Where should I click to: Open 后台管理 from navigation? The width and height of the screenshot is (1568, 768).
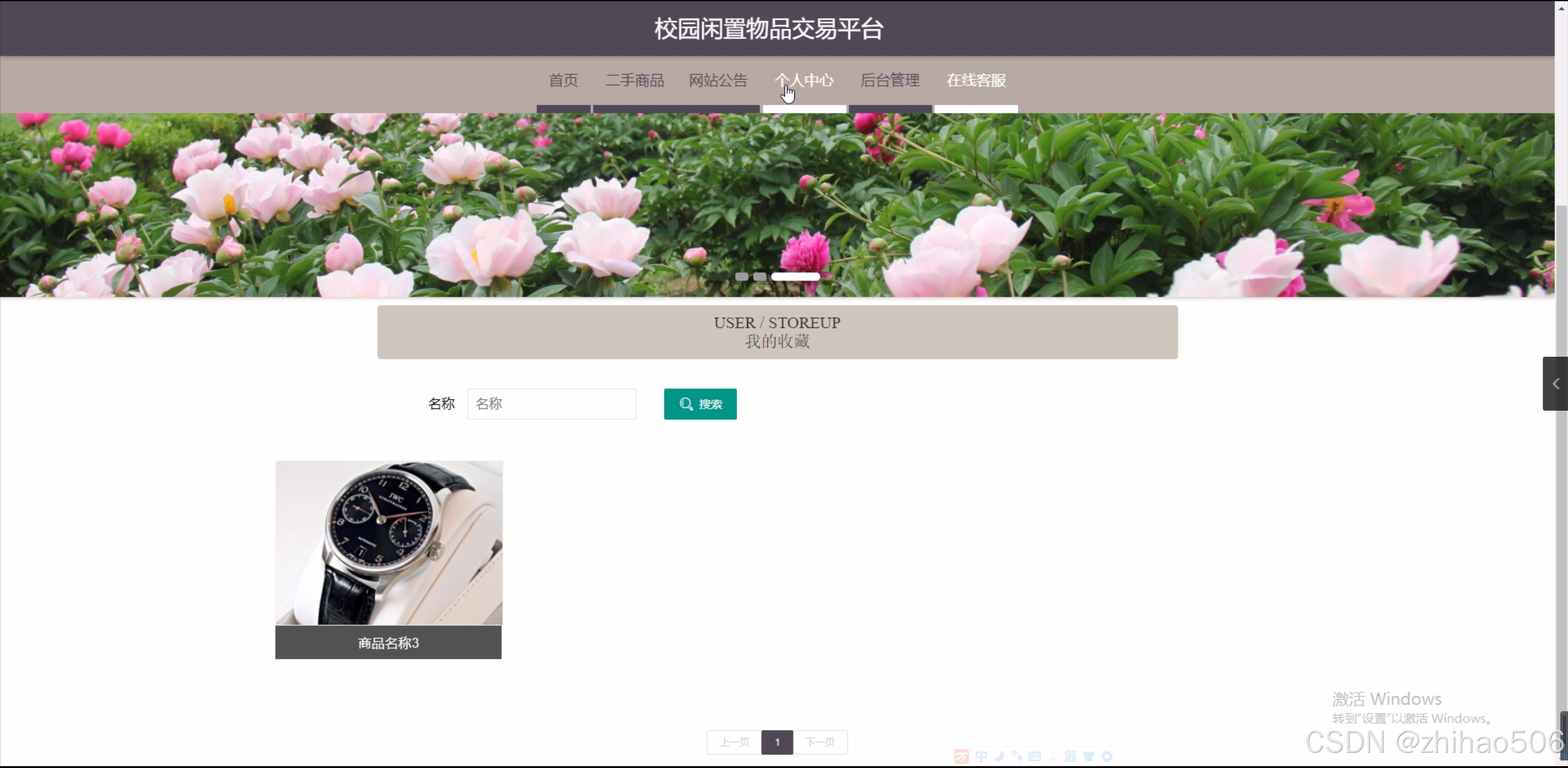tap(890, 80)
